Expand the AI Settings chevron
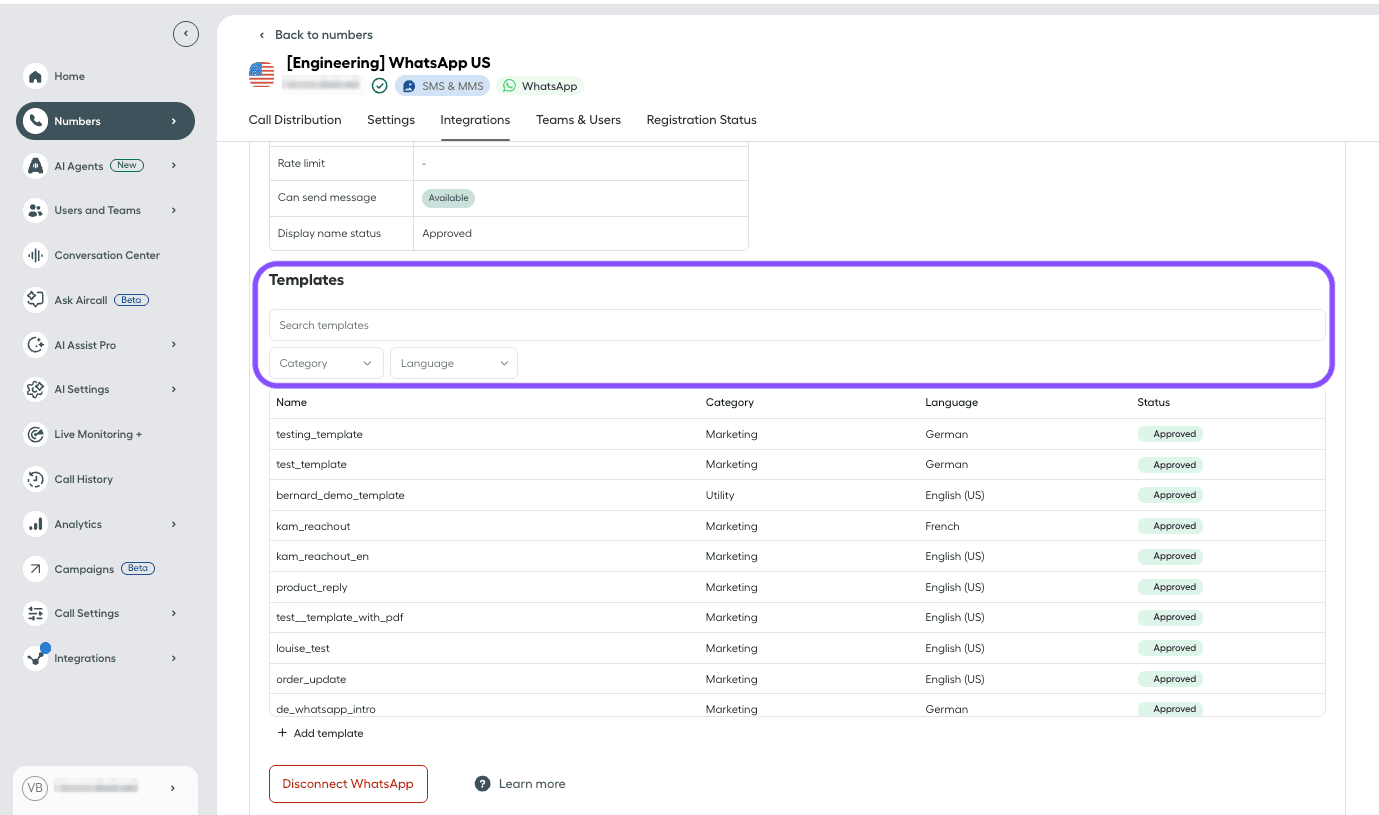The image size is (1379, 815). click(173, 389)
